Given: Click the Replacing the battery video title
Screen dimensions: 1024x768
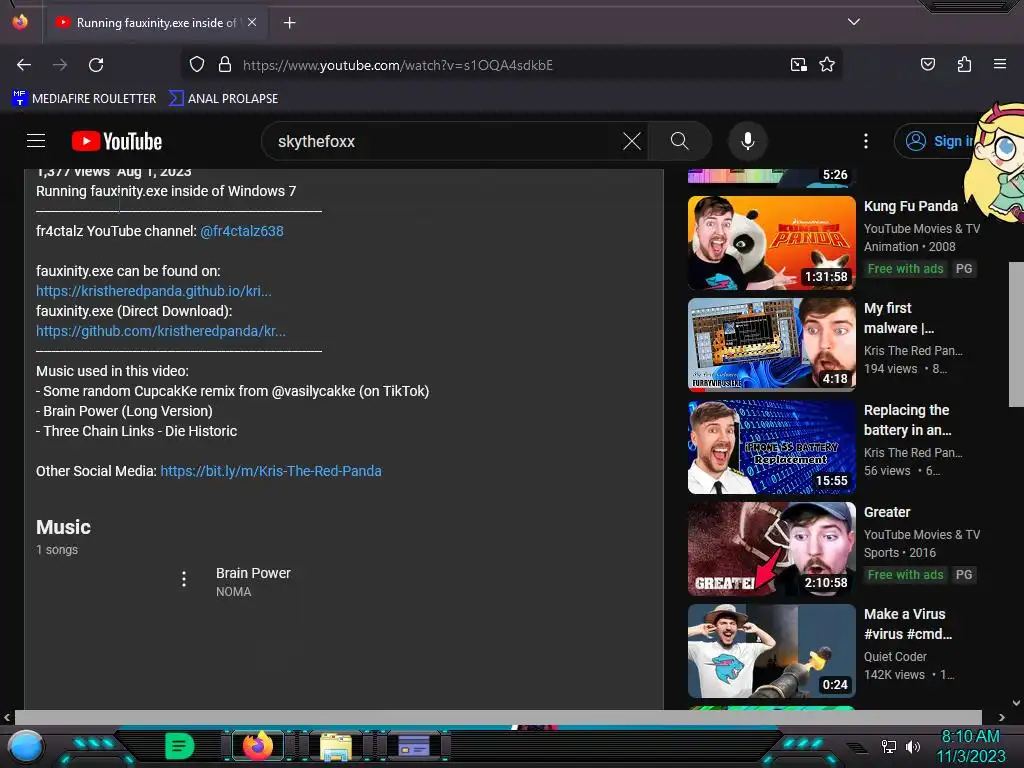Looking at the screenshot, I should click(908, 420).
